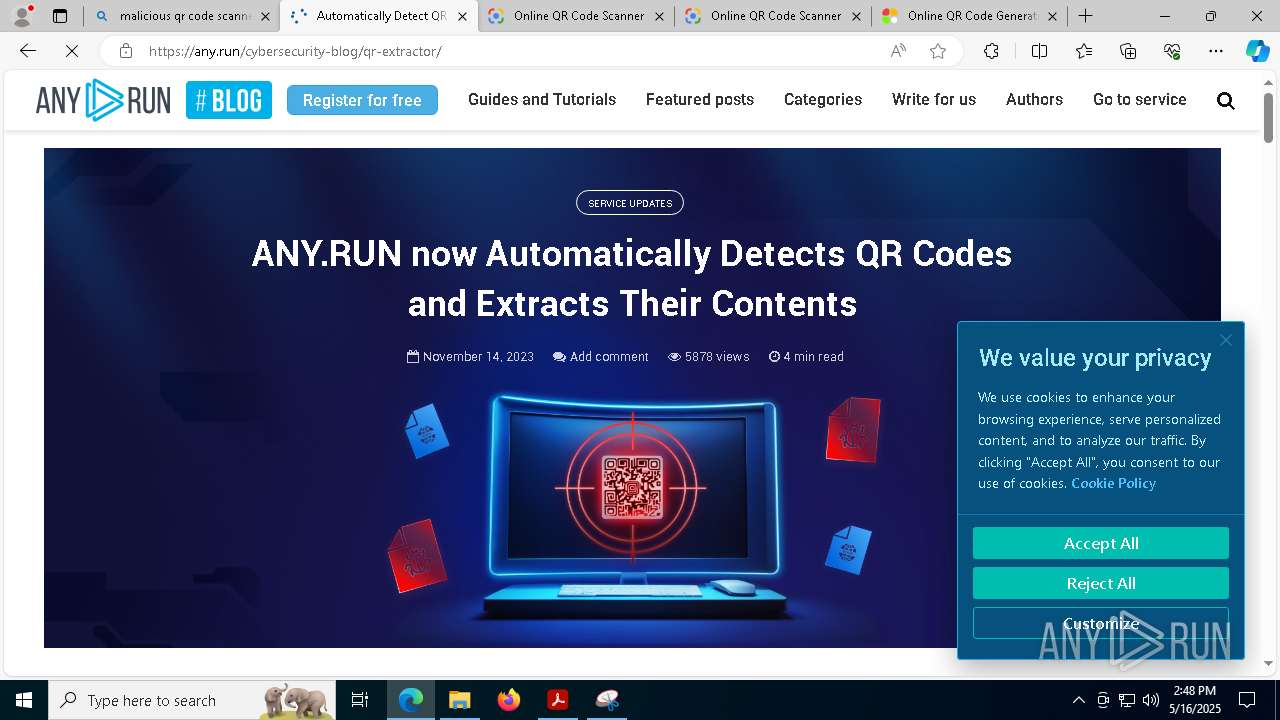Open the browser profile avatar
This screenshot has width=1280, height=720.
(22, 16)
